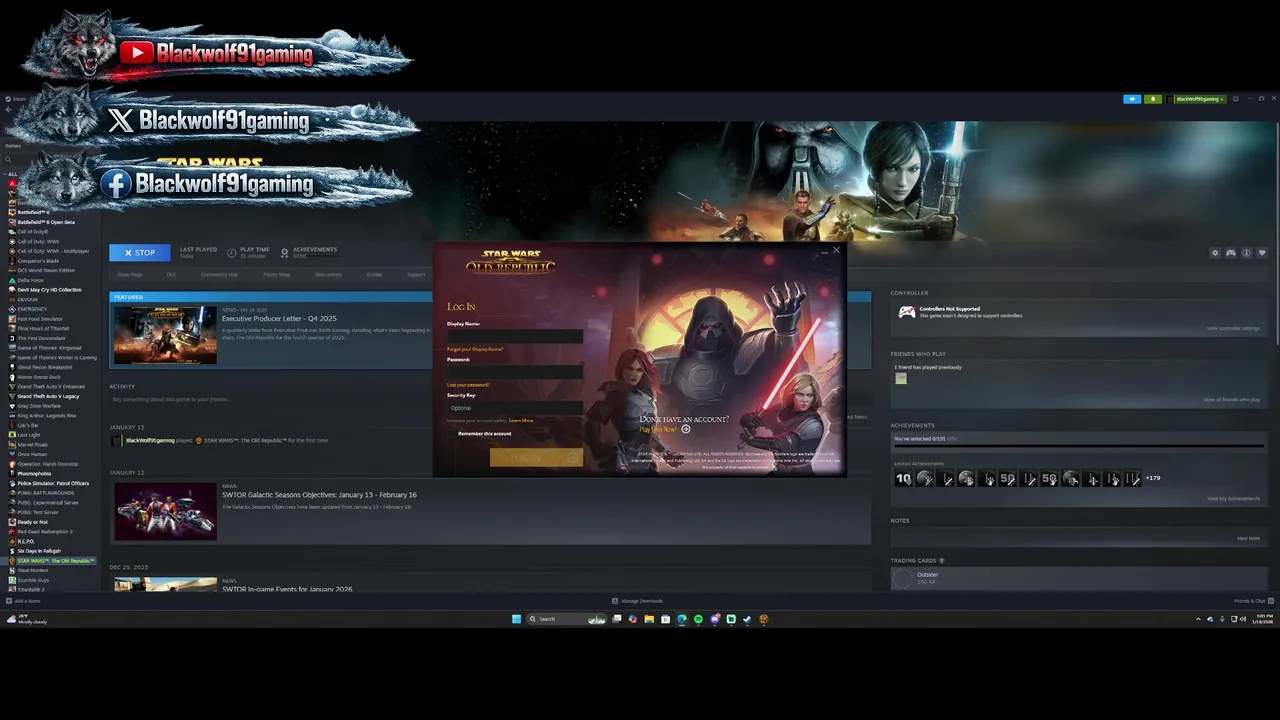Expand the system tray hidden icons chevron
The image size is (1280, 720).
click(x=1198, y=619)
